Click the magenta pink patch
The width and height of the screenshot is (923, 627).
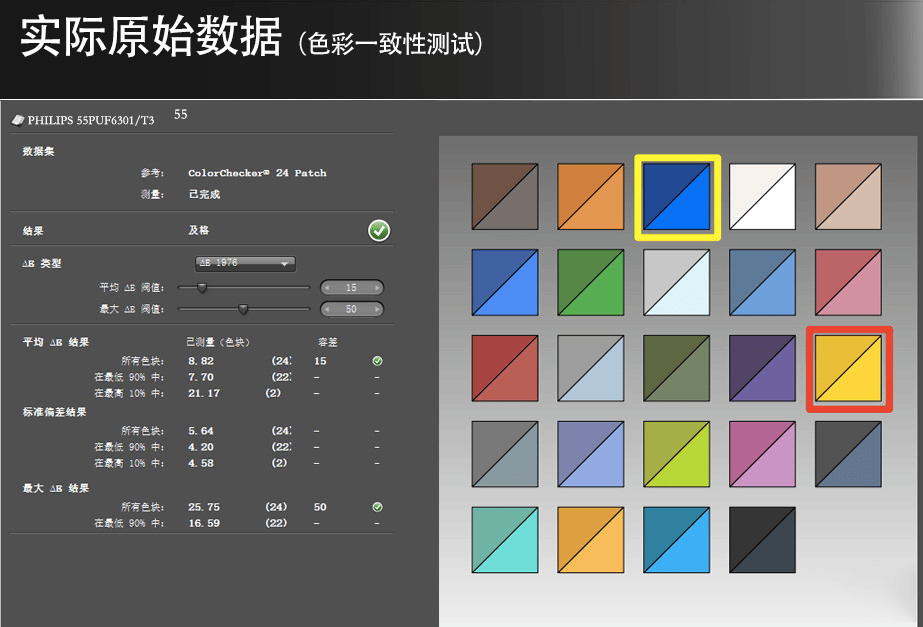762,454
